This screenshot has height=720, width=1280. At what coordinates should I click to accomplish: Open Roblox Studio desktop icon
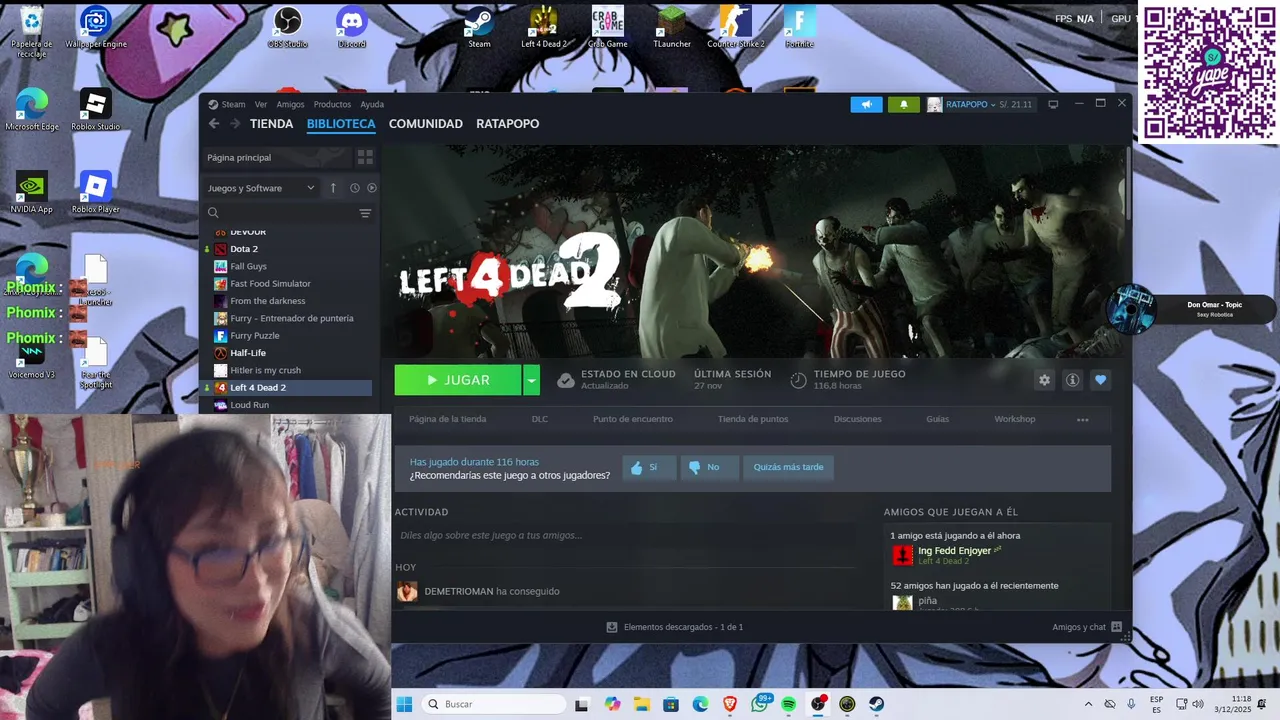click(96, 109)
